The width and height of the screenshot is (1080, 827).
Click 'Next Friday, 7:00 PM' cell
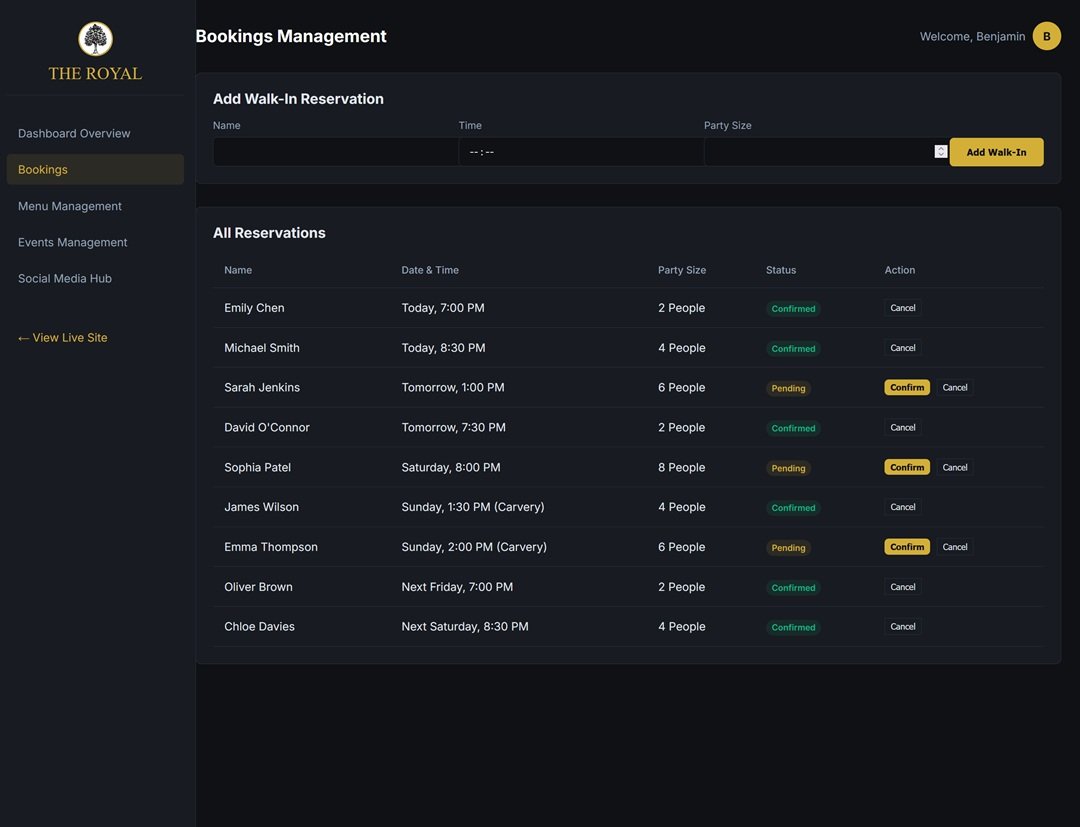pos(457,587)
